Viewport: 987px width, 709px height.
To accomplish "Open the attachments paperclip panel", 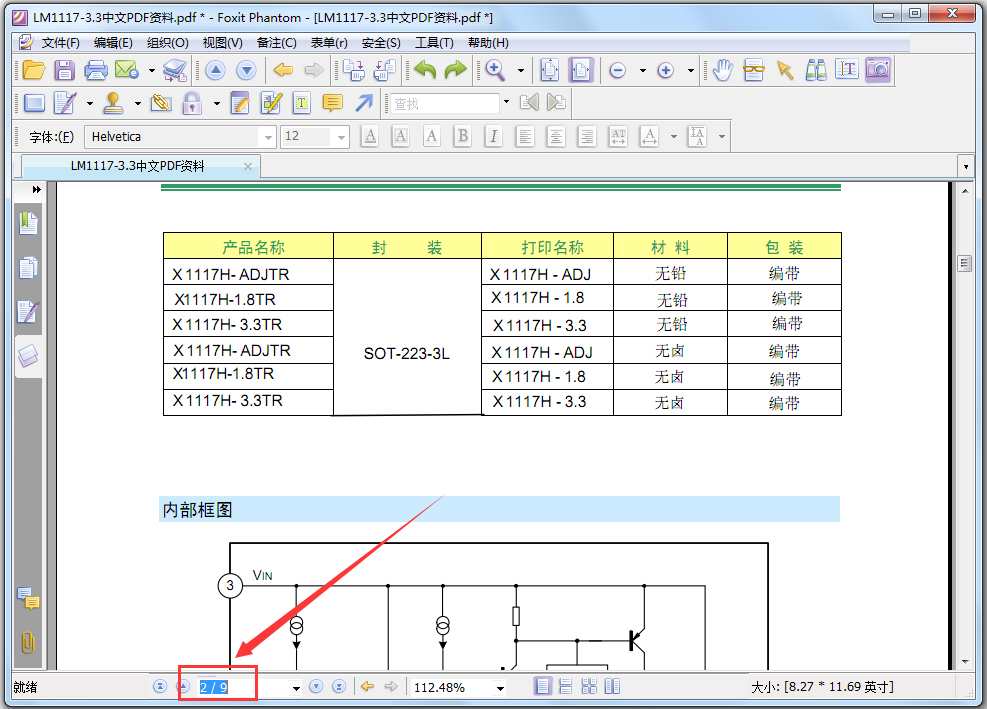I will coord(28,643).
